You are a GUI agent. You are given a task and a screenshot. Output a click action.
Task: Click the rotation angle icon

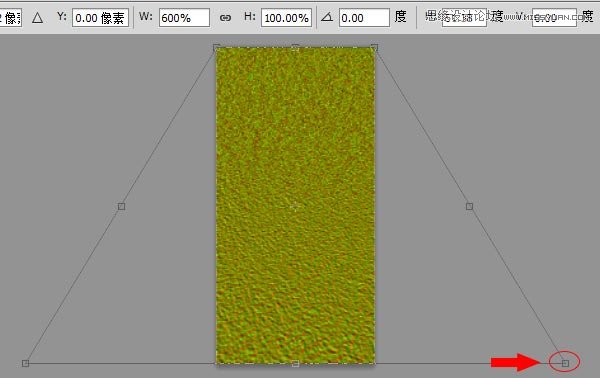[327, 17]
